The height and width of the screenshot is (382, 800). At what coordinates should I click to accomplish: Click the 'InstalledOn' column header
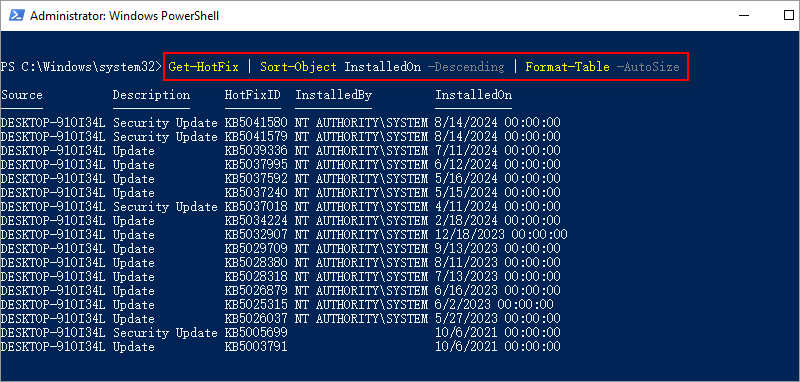(x=473, y=95)
